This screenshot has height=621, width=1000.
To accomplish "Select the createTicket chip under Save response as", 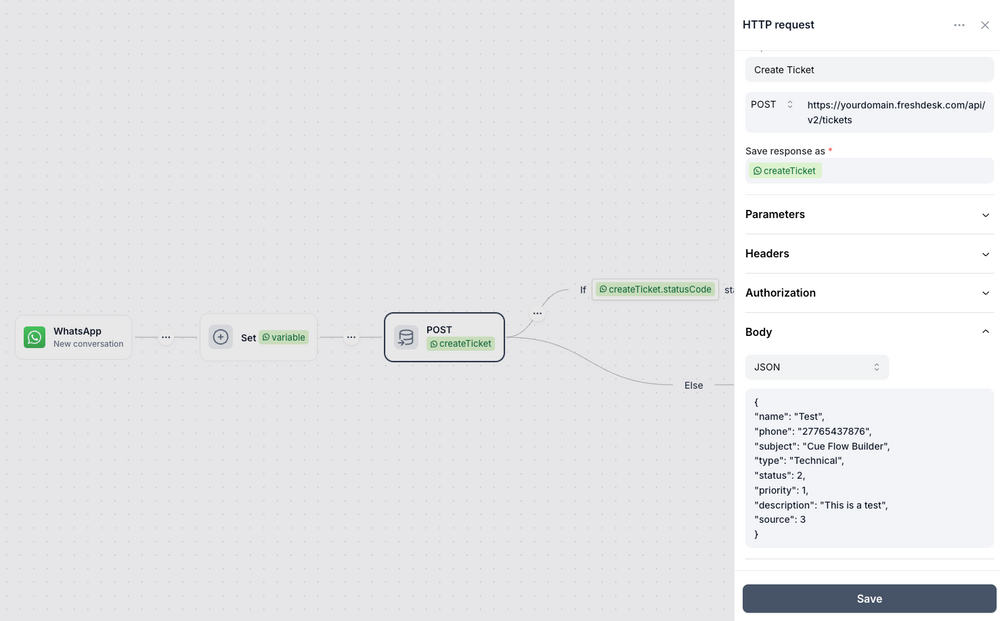I will point(784,170).
